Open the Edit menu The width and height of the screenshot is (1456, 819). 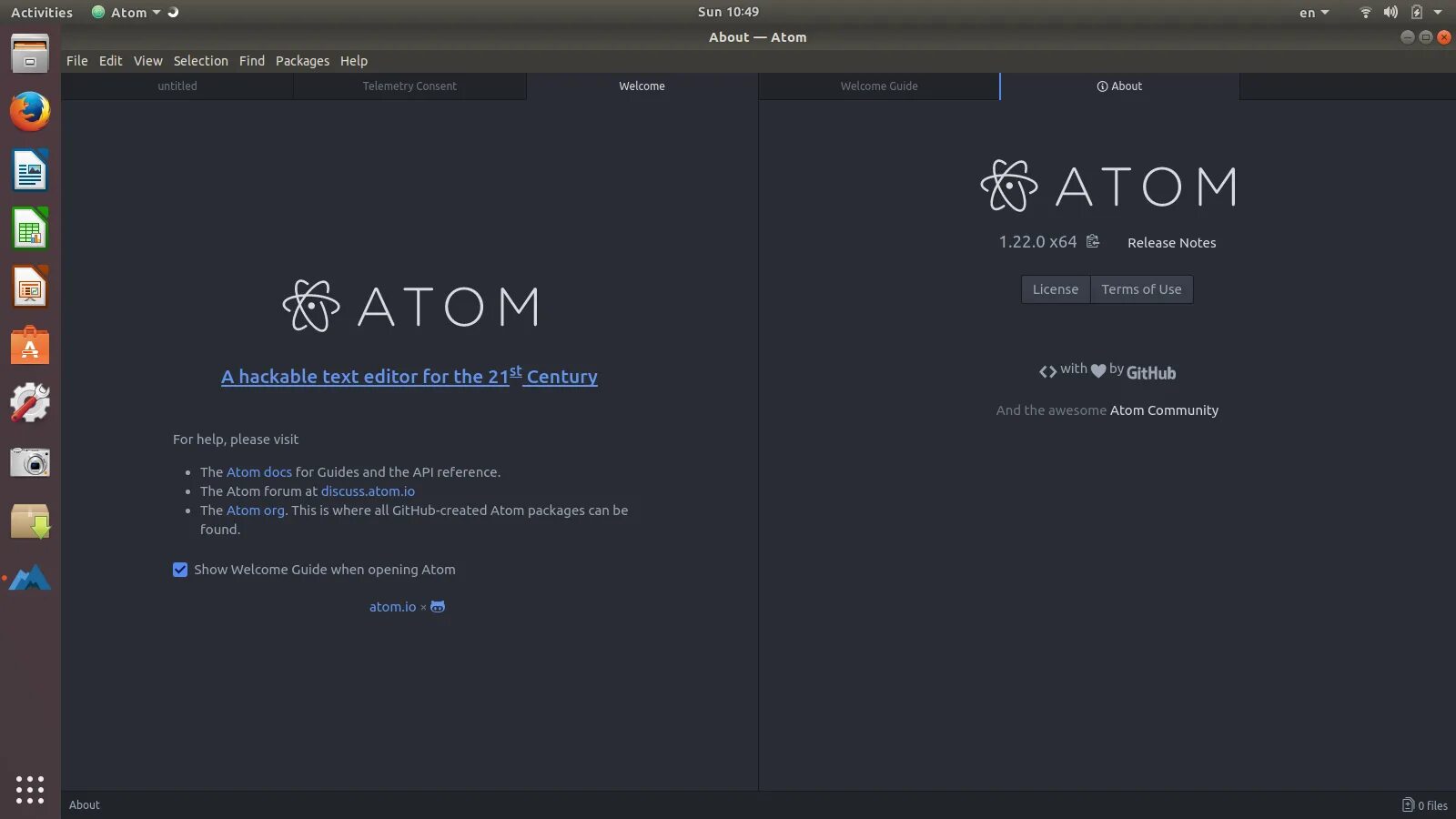click(x=111, y=61)
